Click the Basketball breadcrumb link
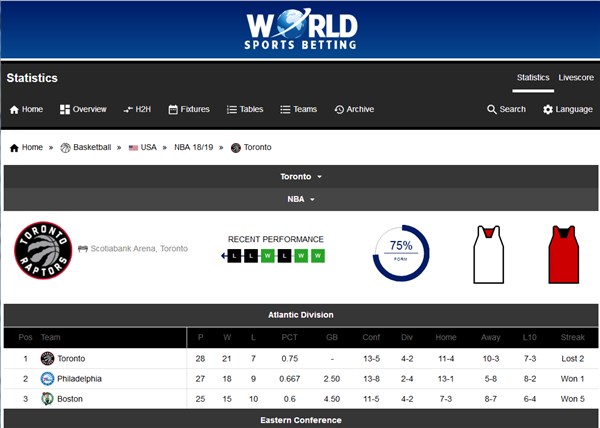 tap(92, 147)
